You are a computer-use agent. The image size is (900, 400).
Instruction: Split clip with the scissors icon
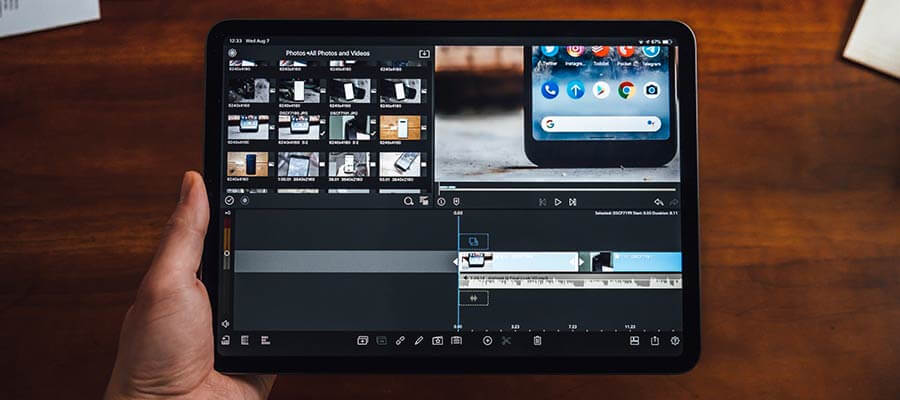[506, 341]
